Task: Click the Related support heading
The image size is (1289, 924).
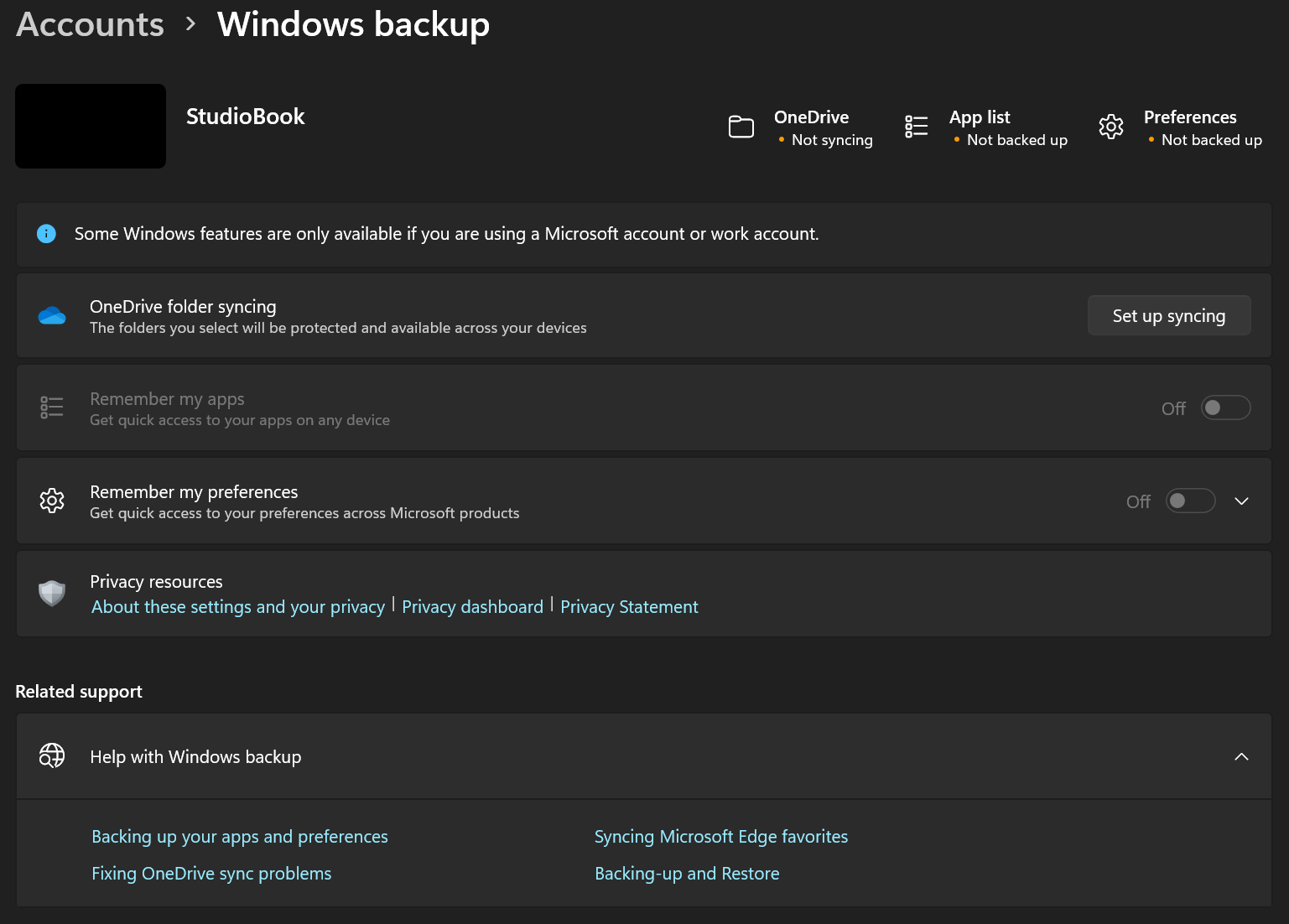Action: 79,692
